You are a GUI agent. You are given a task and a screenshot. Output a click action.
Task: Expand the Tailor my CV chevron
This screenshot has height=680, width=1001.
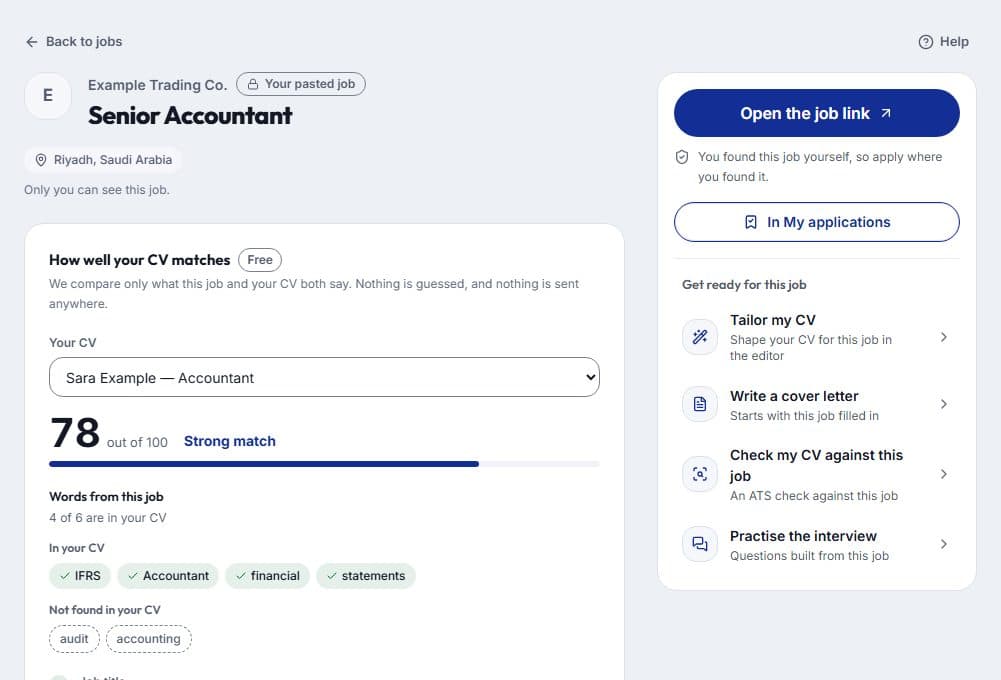[x=944, y=337]
